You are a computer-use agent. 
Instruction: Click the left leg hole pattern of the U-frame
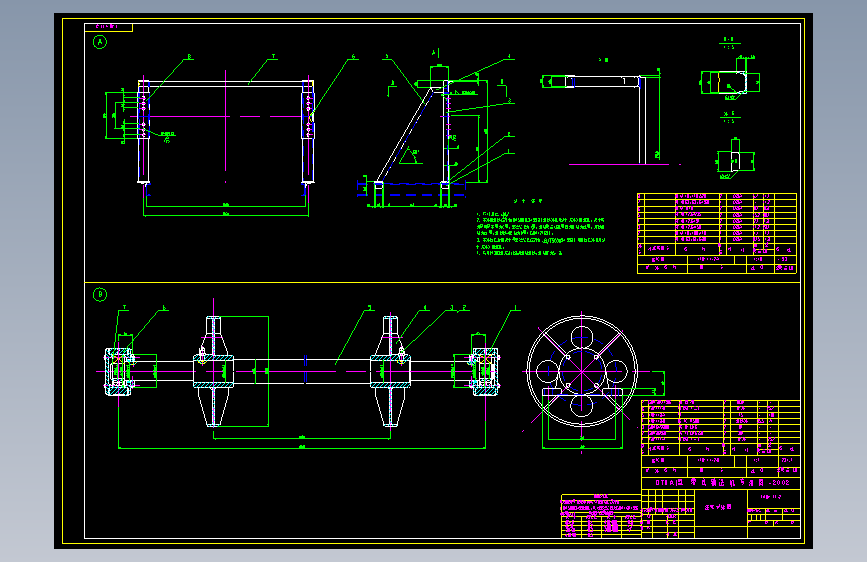pyautogui.click(x=143, y=117)
